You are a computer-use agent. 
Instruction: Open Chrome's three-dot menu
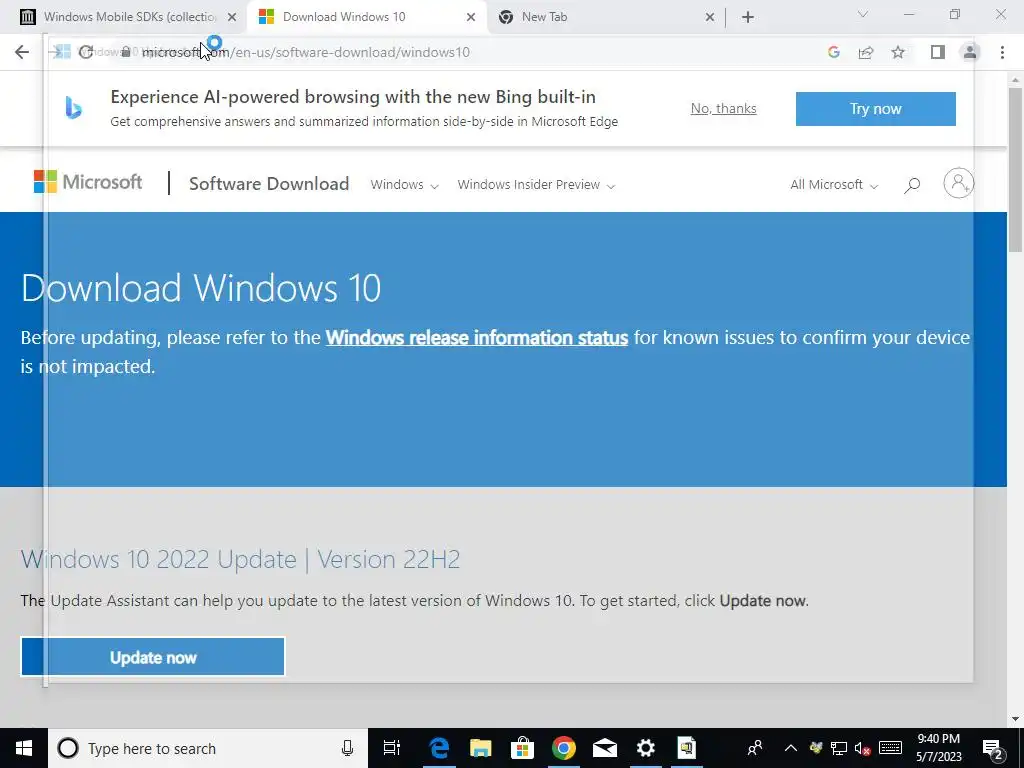[1002, 52]
